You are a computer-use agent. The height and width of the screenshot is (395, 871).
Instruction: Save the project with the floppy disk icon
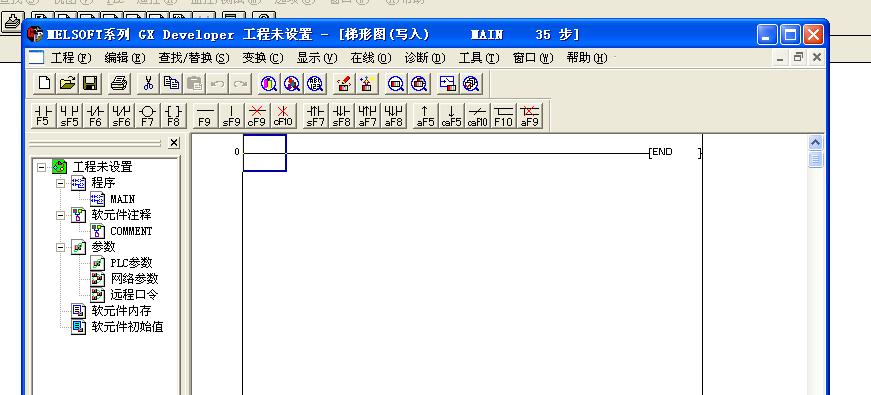(x=91, y=84)
